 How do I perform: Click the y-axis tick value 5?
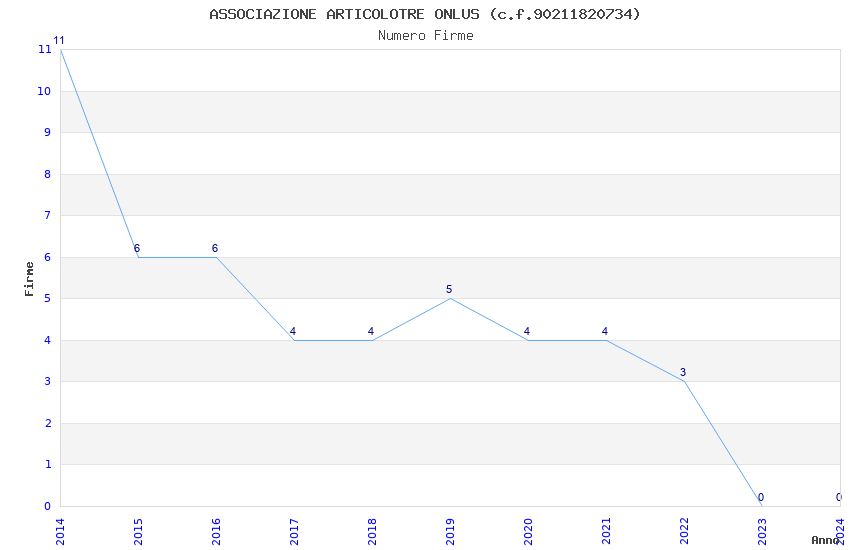[x=48, y=299]
